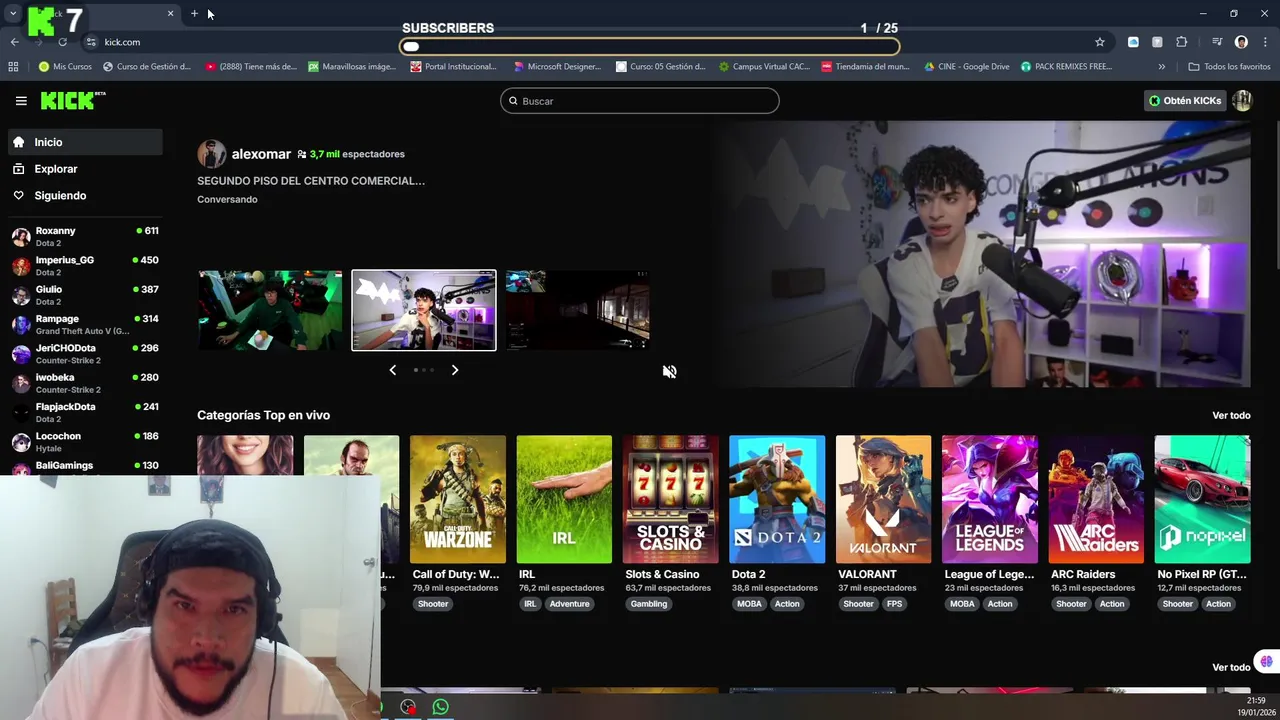Click the FPS tag under VALORANT
Screen dimensions: 1280x720
pyautogui.click(x=894, y=604)
